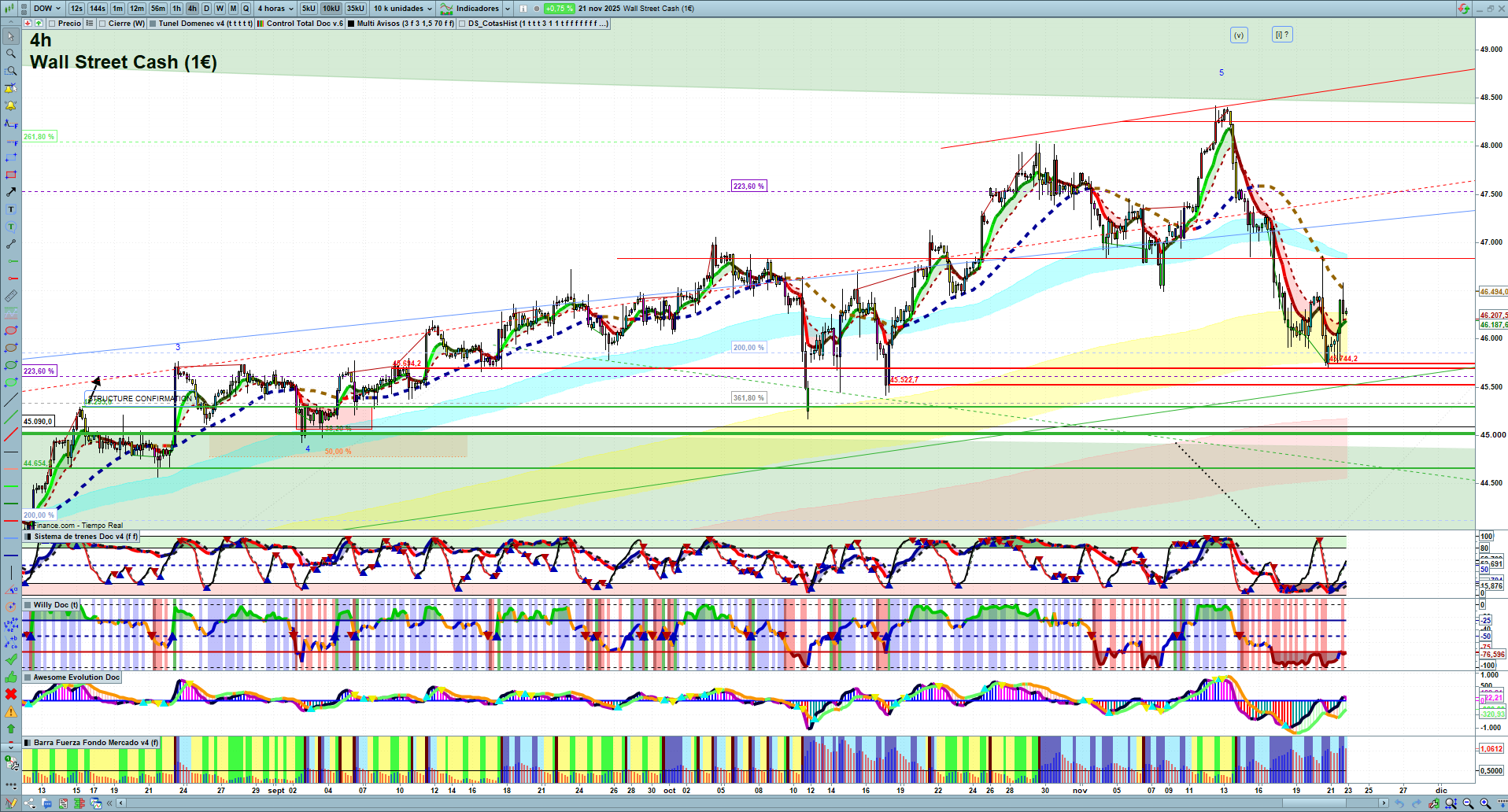Click the 35kU units button
The height and width of the screenshot is (812, 1508).
[x=356, y=9]
